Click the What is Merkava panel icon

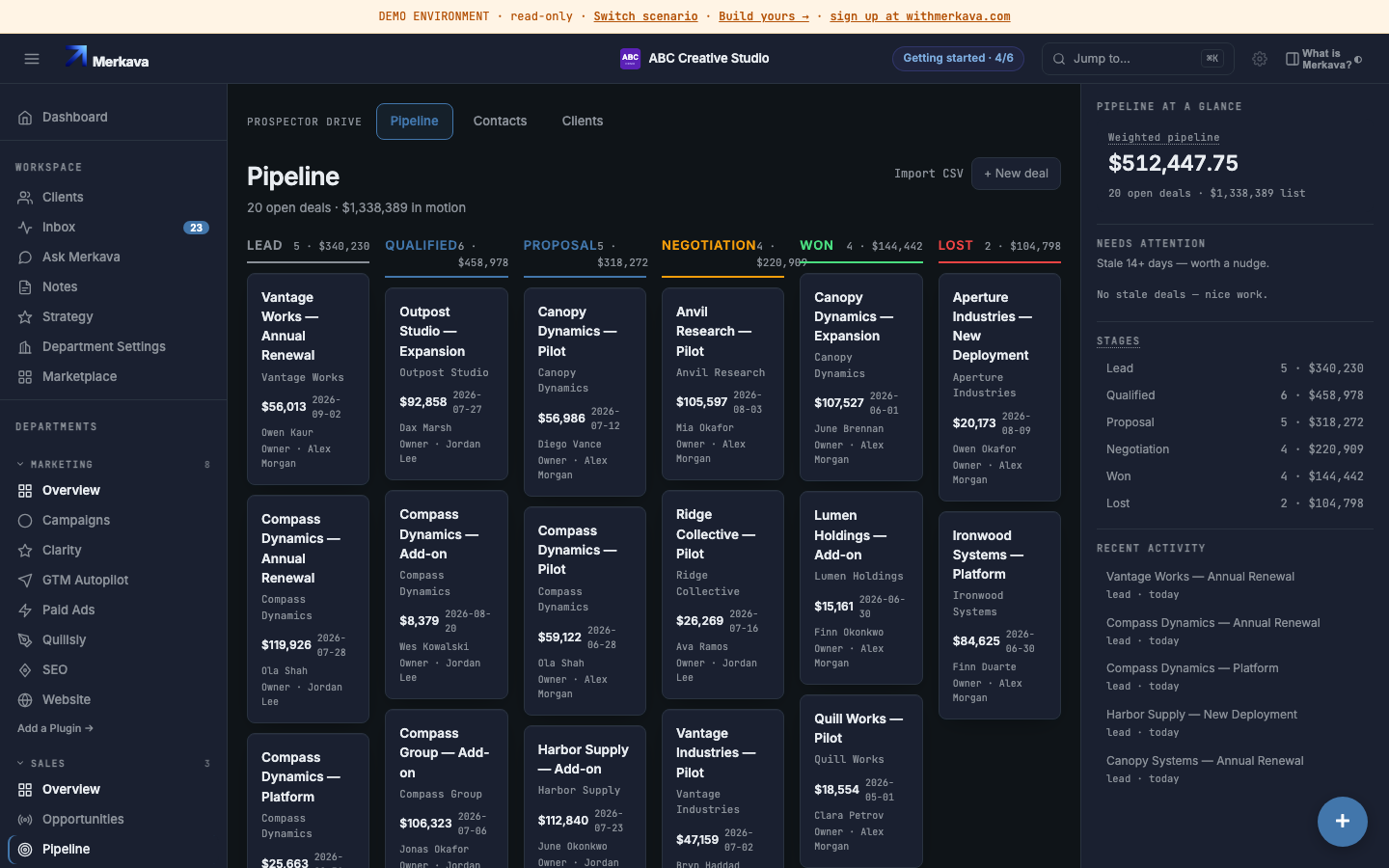coord(1293,59)
